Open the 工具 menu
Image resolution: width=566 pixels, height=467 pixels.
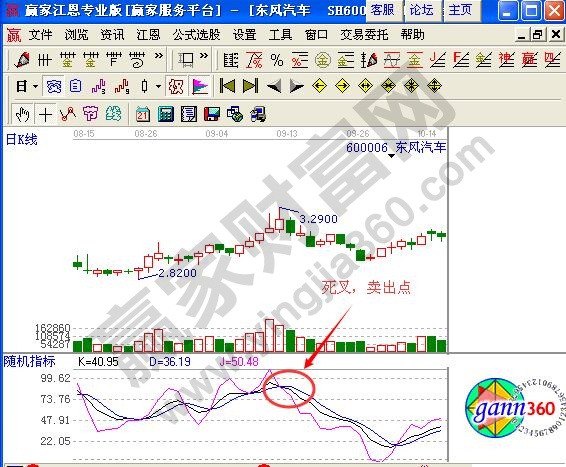tap(280, 35)
